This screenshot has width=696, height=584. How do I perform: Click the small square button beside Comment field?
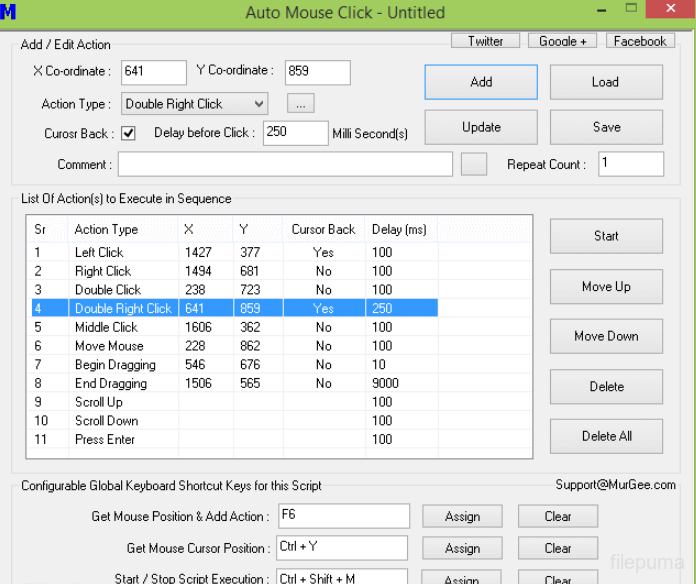pyautogui.click(x=474, y=164)
